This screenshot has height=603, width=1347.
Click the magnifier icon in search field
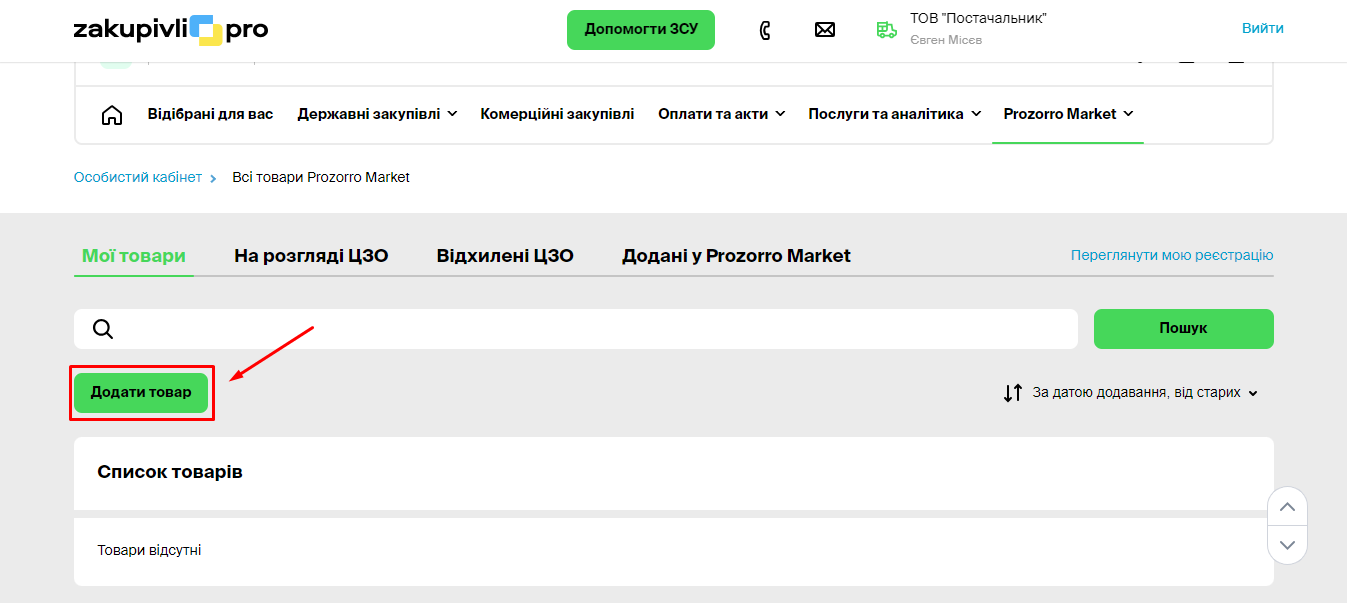pos(102,329)
